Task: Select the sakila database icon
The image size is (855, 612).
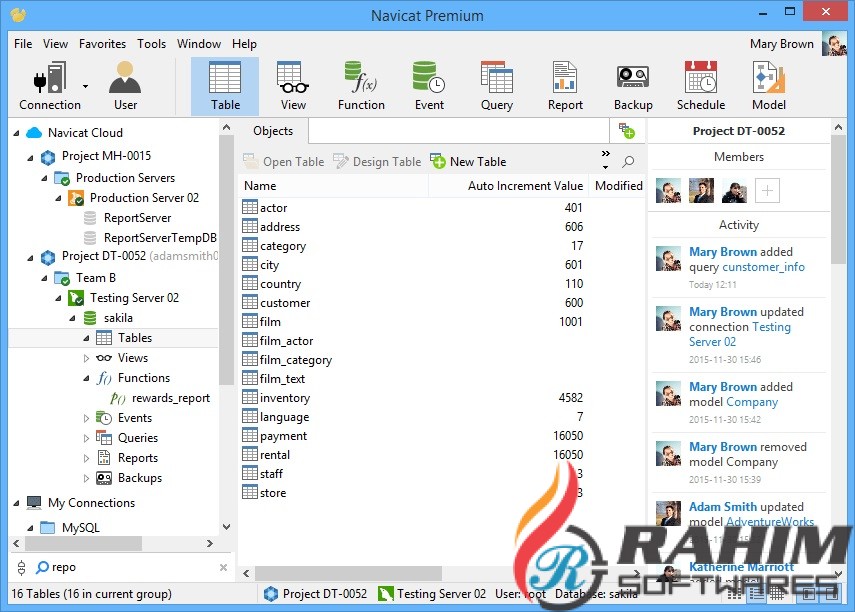Action: coord(89,318)
